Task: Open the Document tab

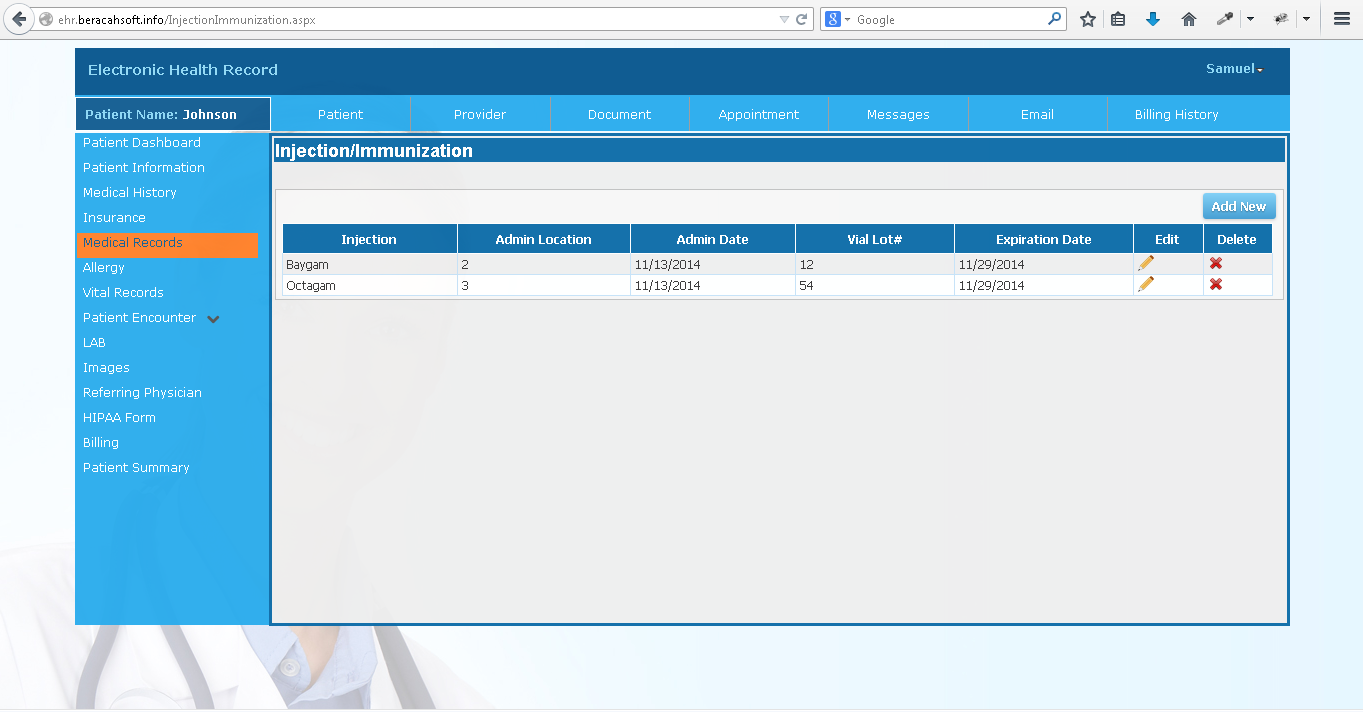Action: click(620, 114)
